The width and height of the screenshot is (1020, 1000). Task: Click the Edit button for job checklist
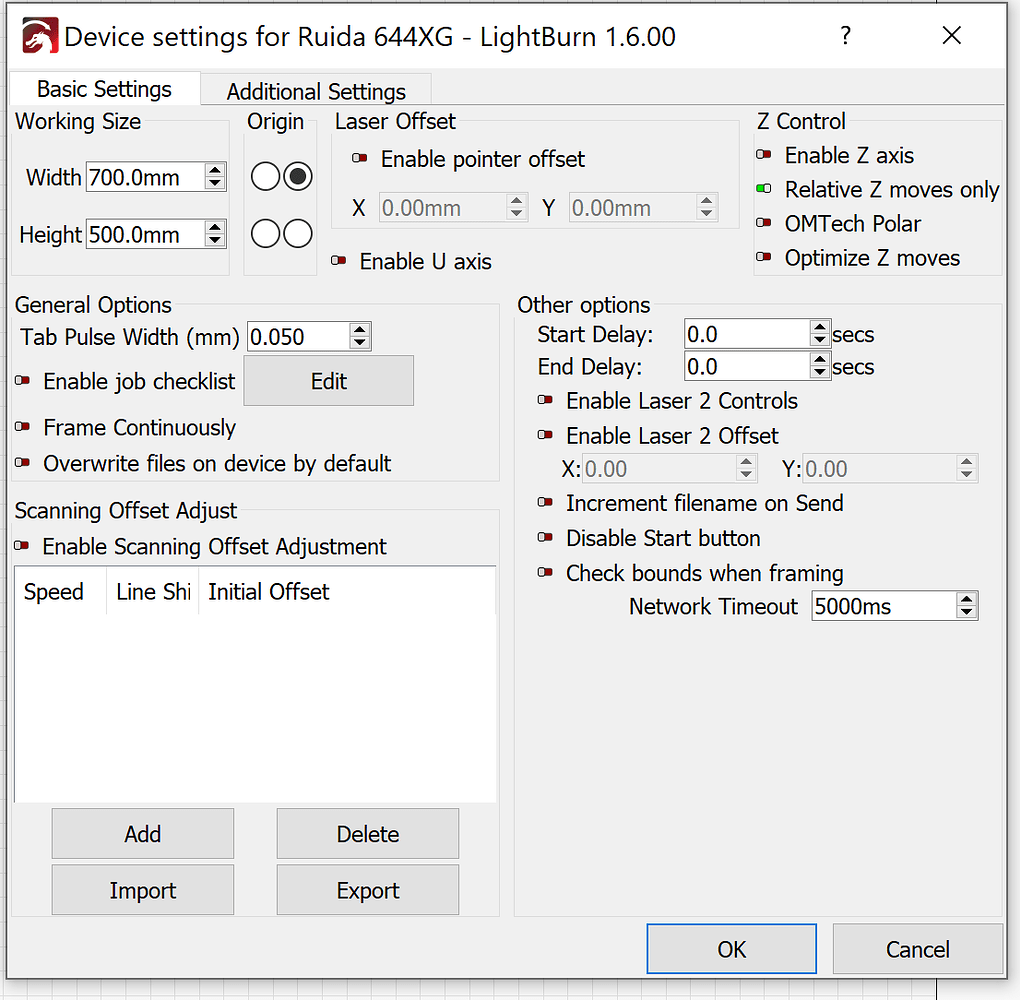(328, 380)
